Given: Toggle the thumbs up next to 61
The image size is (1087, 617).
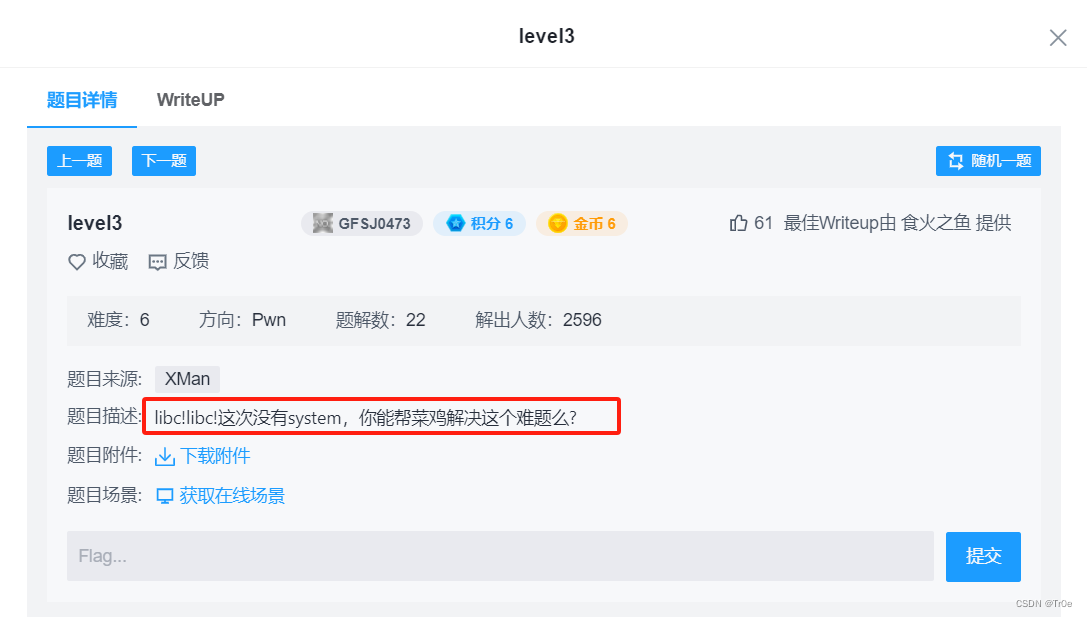Looking at the screenshot, I should (737, 222).
